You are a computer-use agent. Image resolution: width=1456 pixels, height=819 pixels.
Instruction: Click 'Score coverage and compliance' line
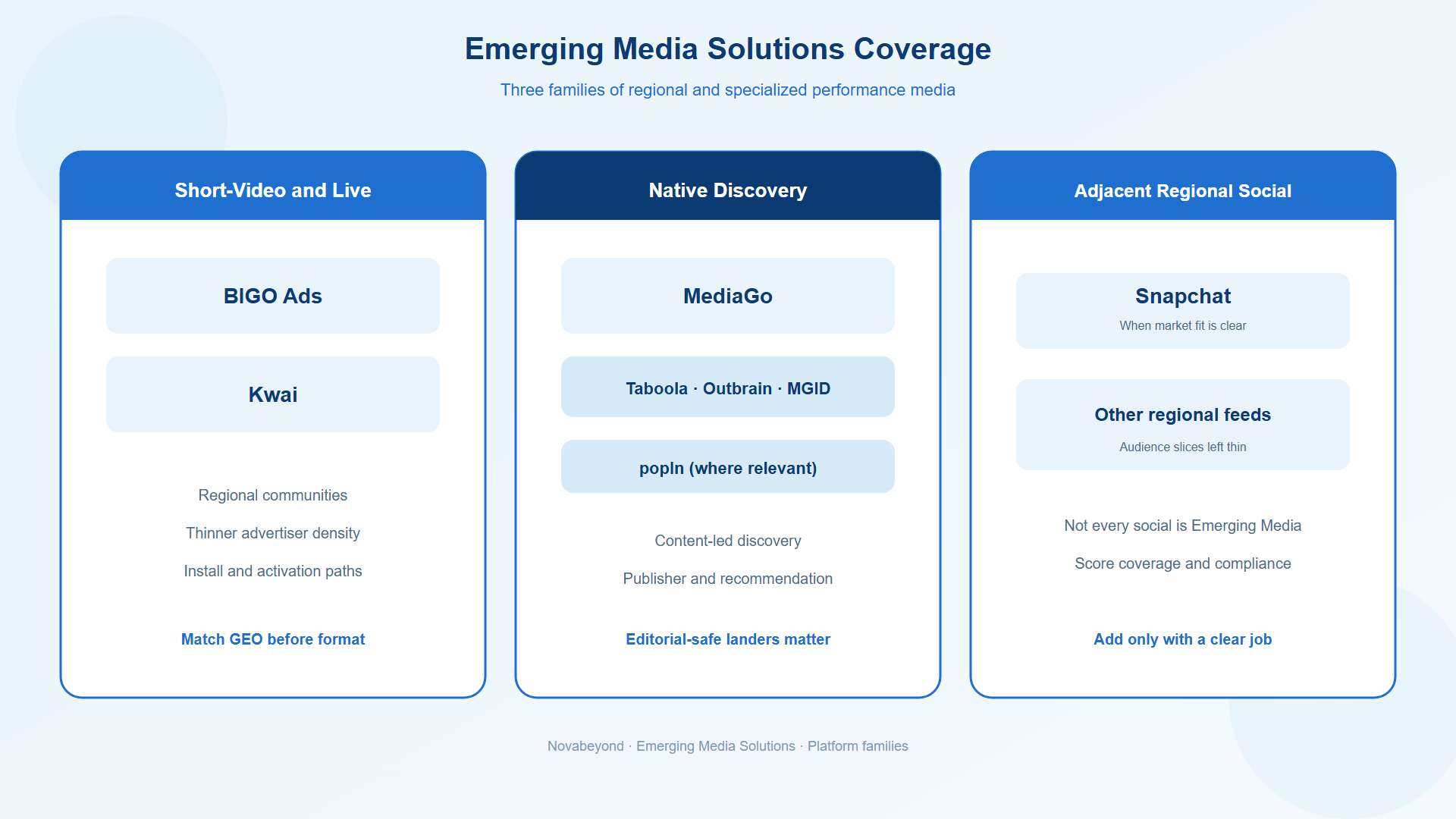[1183, 563]
